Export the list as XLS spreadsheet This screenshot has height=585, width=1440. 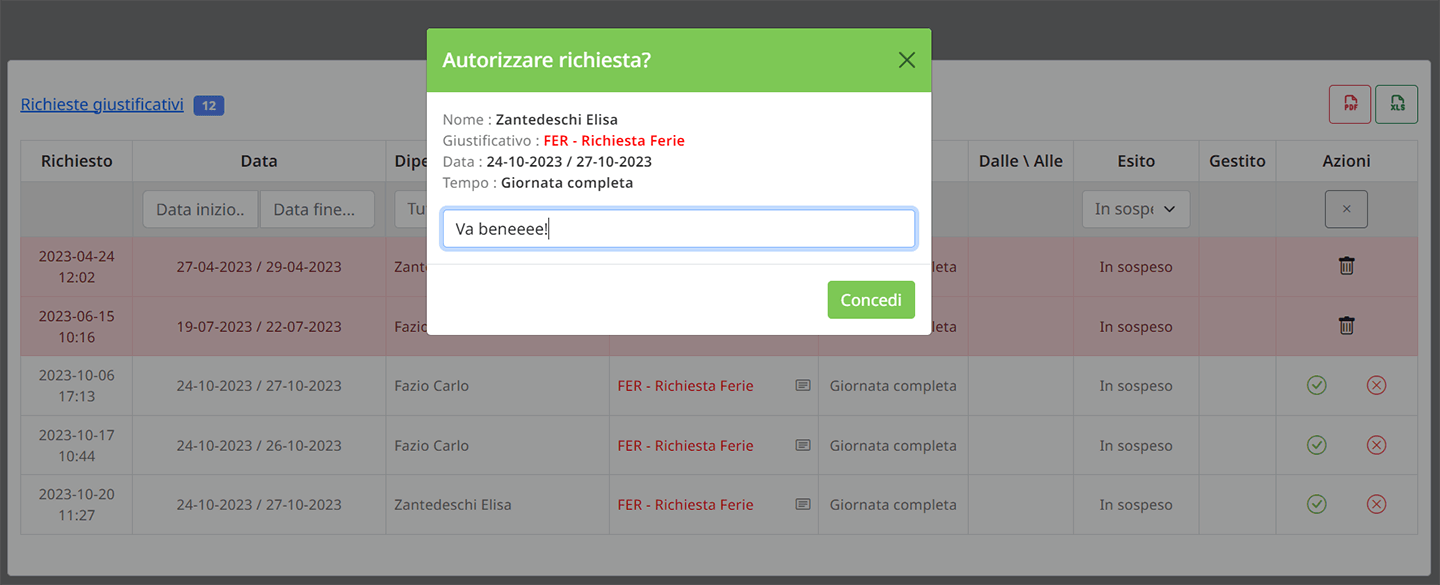(x=1396, y=104)
